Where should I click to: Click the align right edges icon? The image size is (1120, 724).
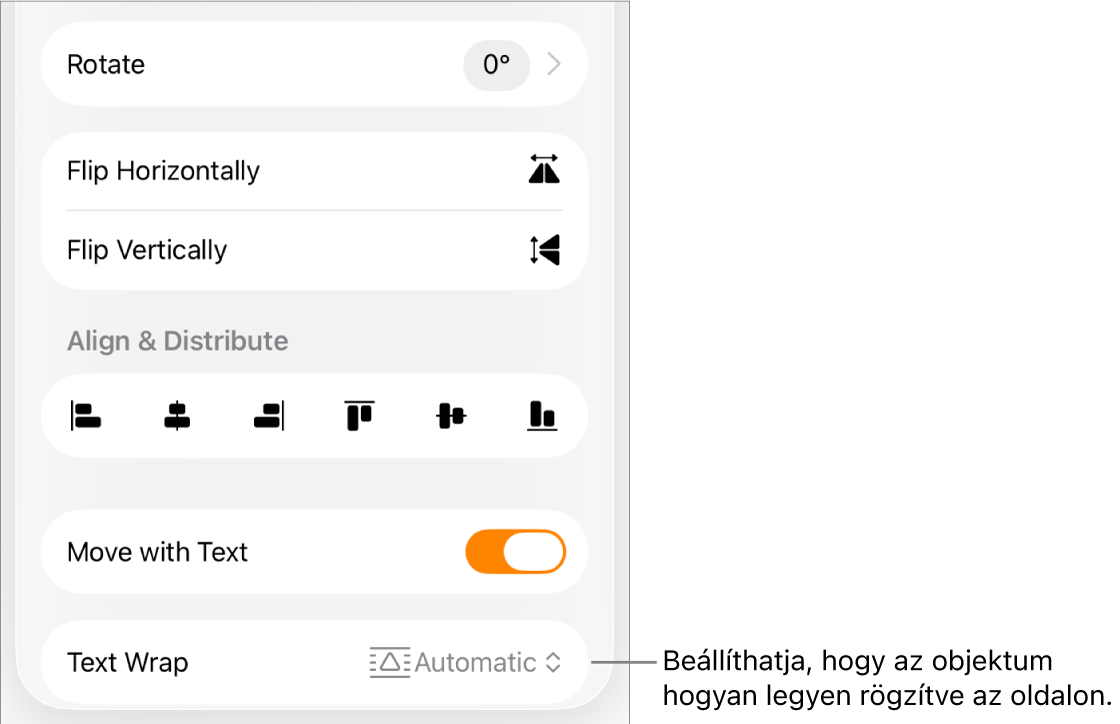(x=269, y=416)
